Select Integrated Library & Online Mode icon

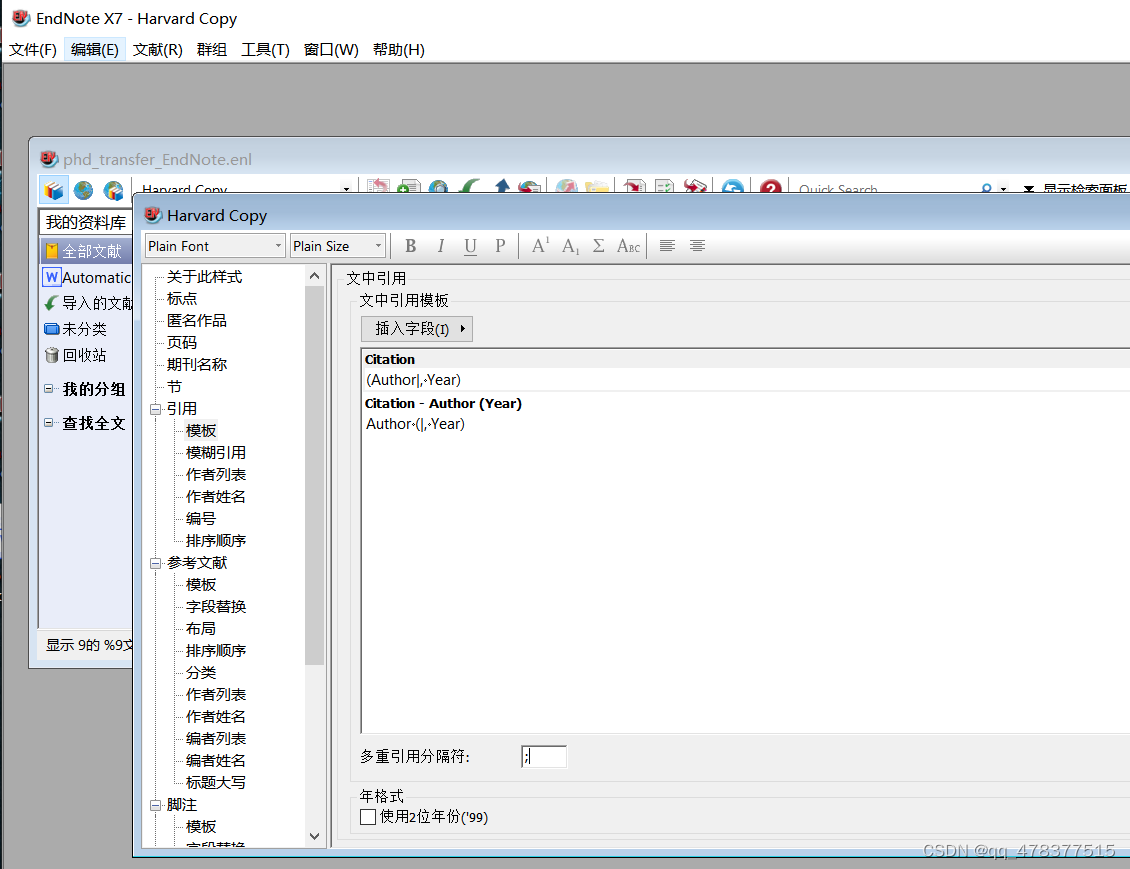pos(114,190)
